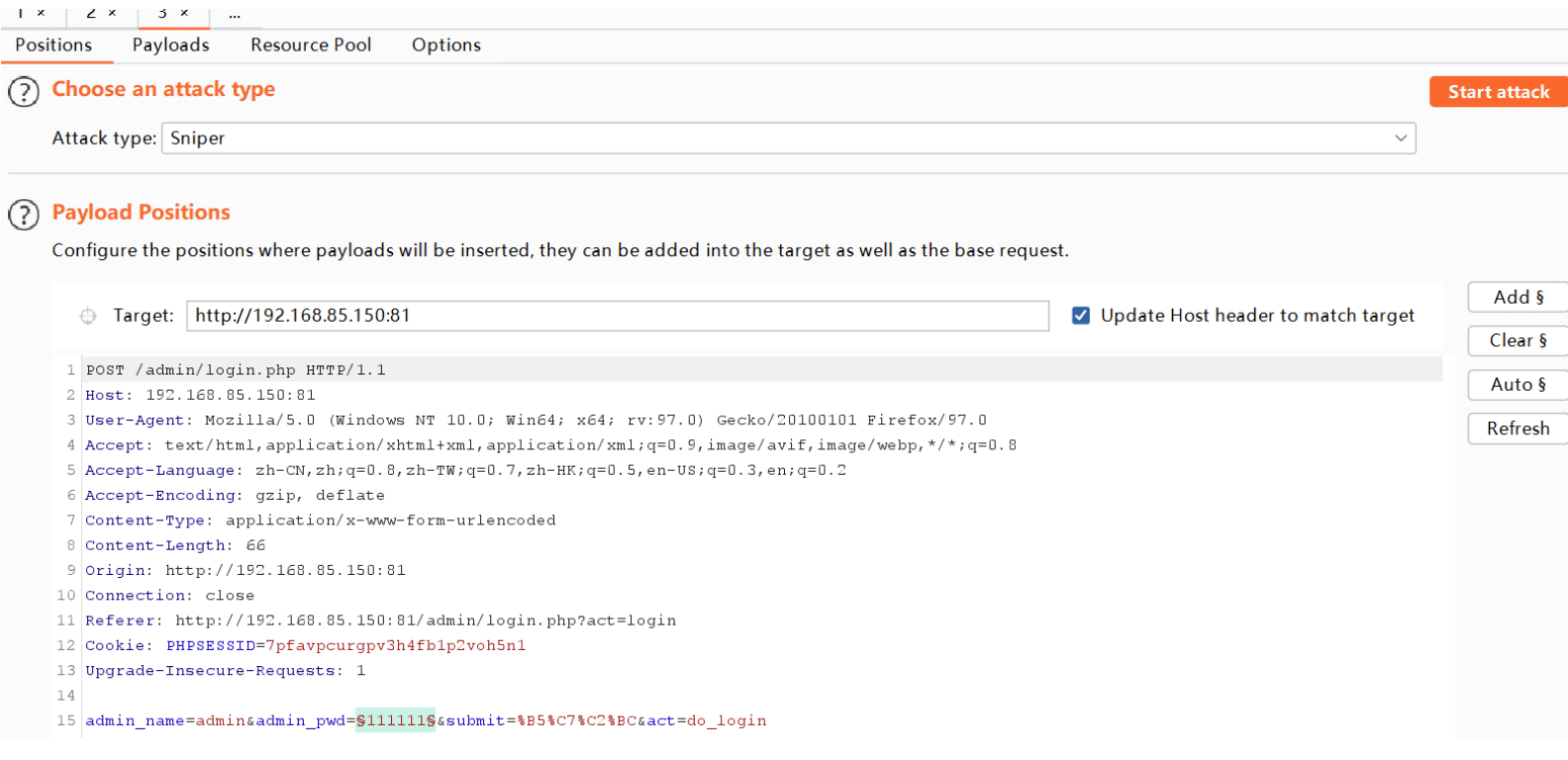Open help icon beside Payload Positions
Screen dimensions: 1568x760
(24, 214)
